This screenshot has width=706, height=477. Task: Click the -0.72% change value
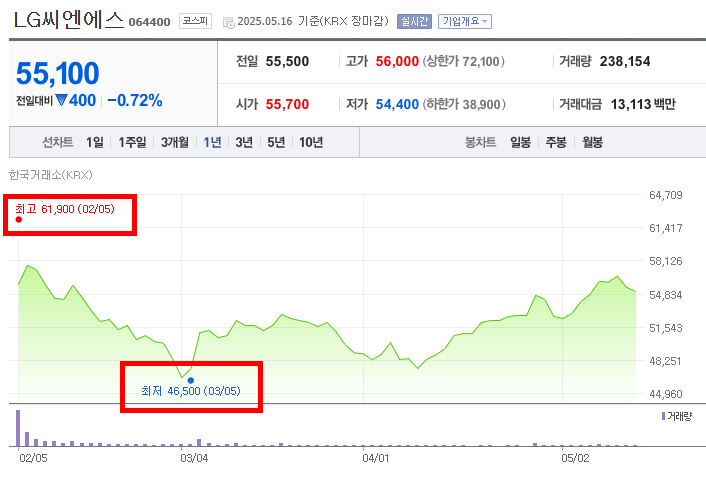coord(135,100)
